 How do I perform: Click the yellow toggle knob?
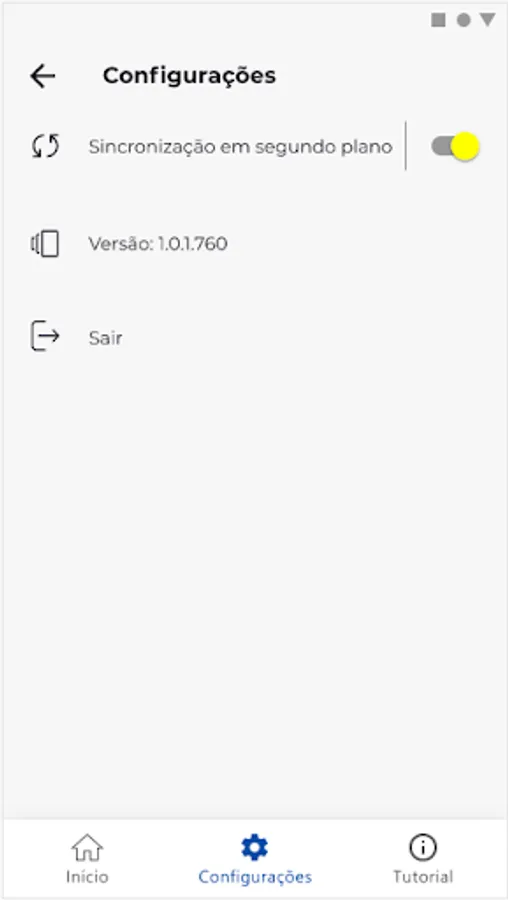tap(465, 146)
